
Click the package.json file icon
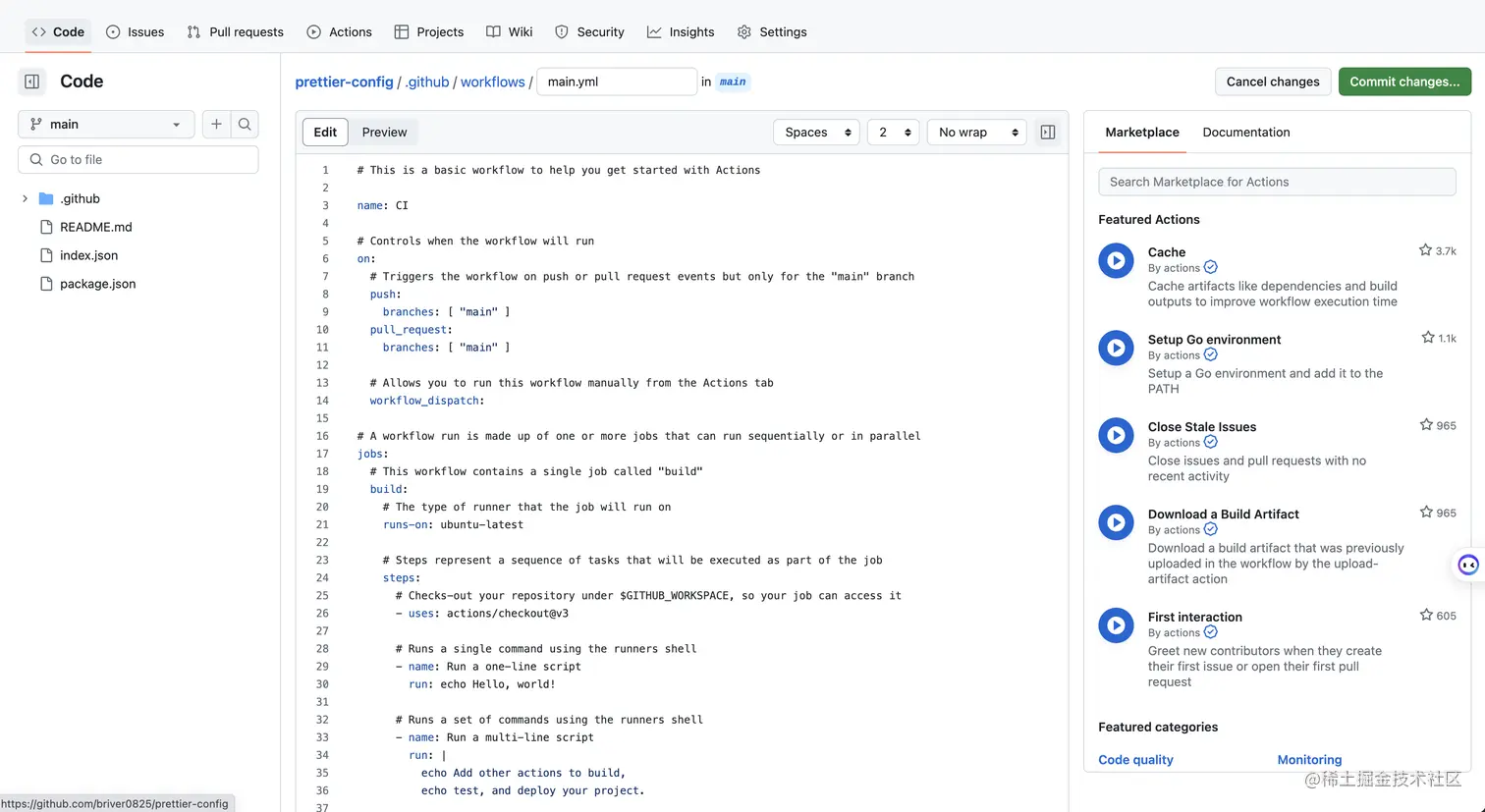(46, 284)
